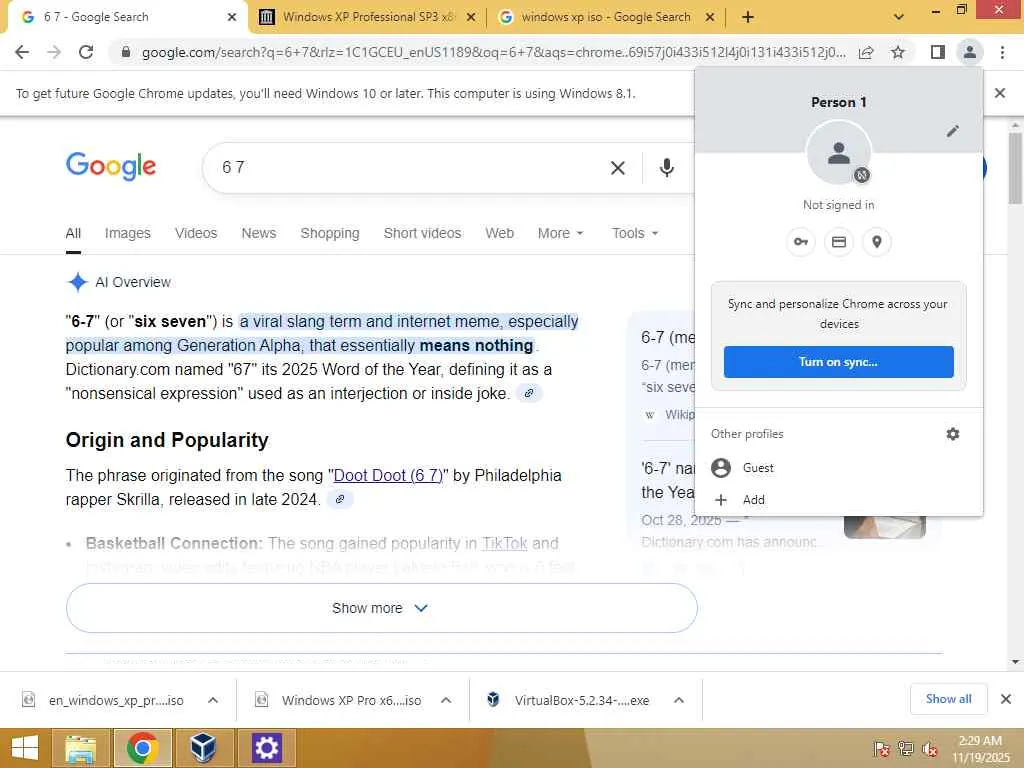Edit the Person 1 profile pencil icon
The width and height of the screenshot is (1024, 768).
point(953,131)
